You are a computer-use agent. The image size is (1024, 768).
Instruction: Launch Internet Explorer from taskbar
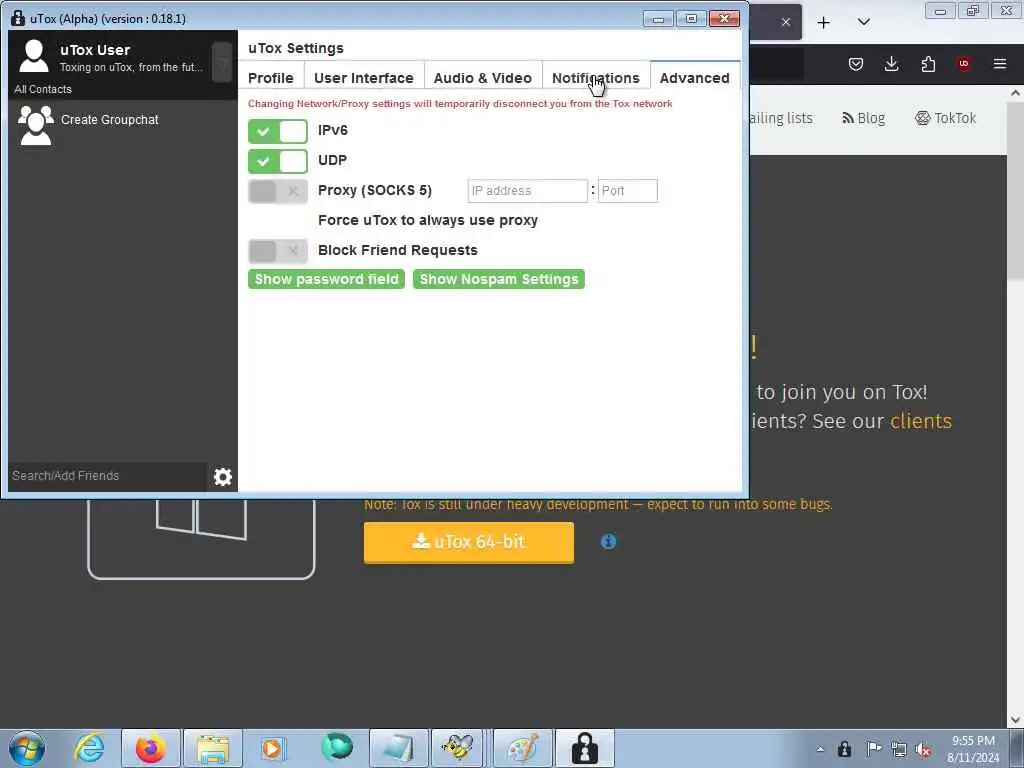tap(89, 748)
